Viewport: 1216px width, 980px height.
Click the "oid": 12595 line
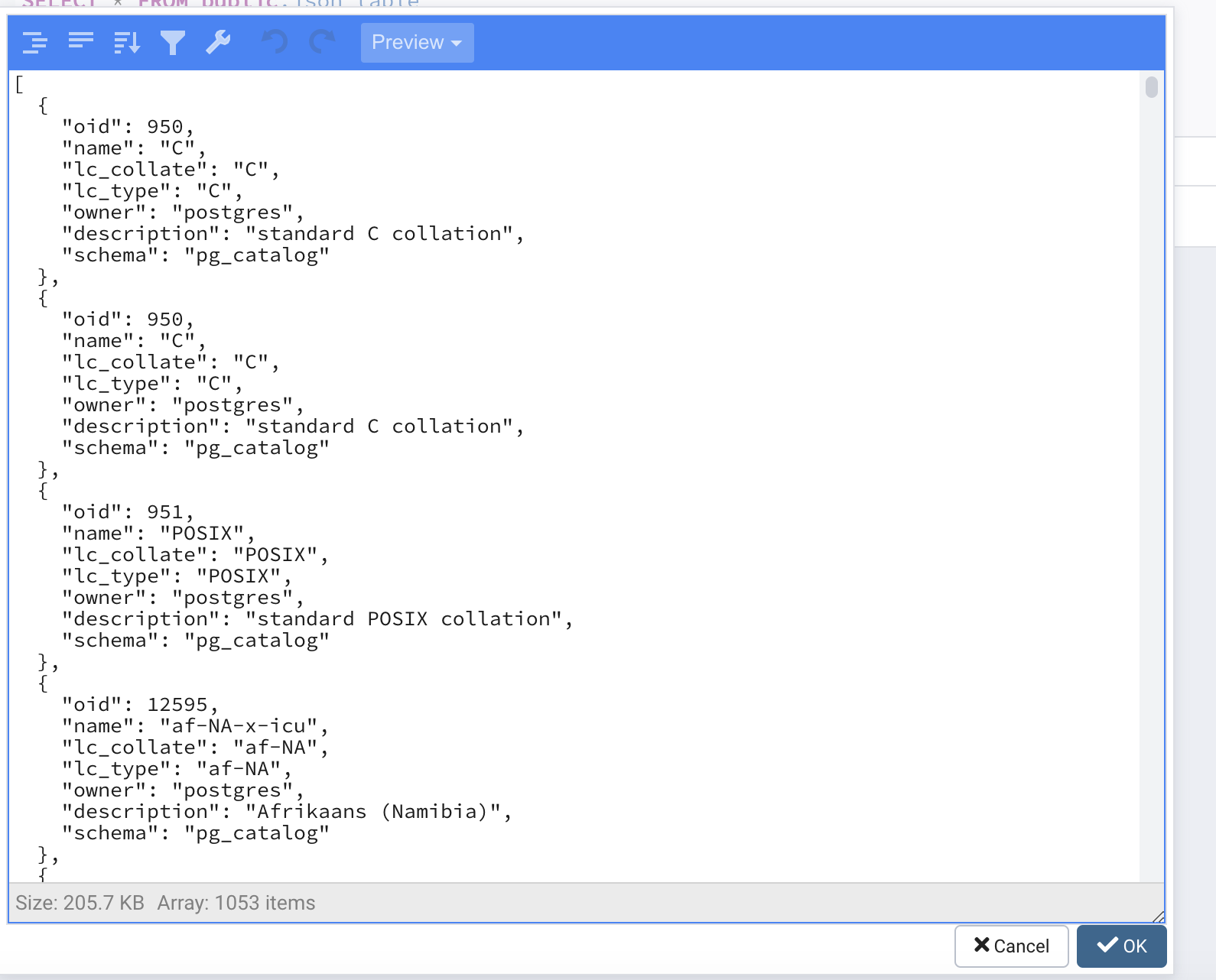coord(139,705)
